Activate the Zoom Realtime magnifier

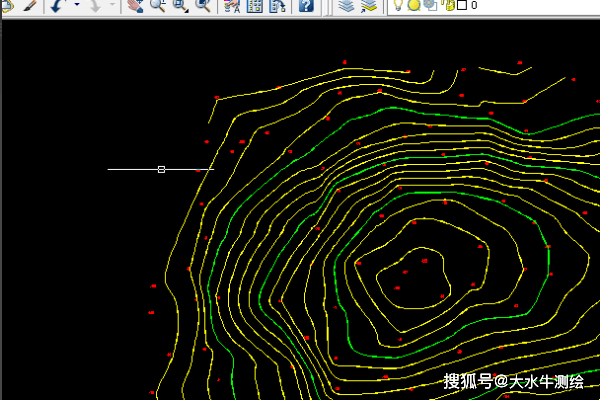[158, 6]
